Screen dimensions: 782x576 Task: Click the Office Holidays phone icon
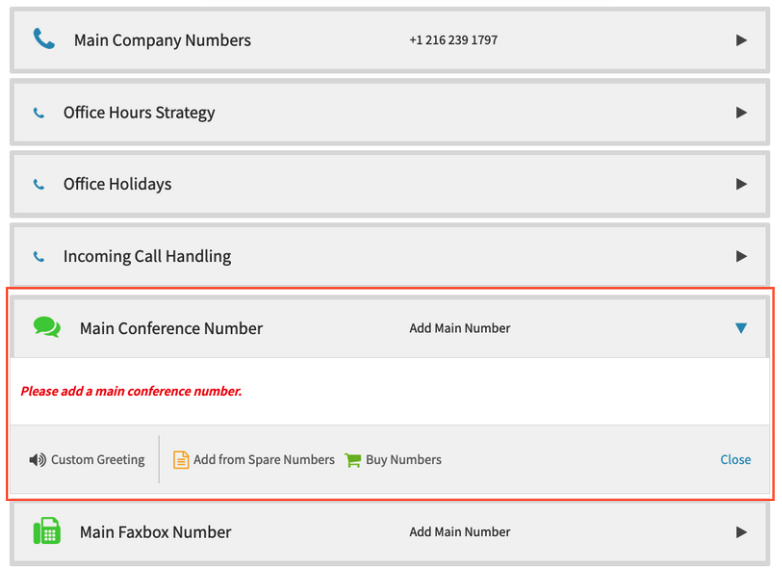[38, 185]
